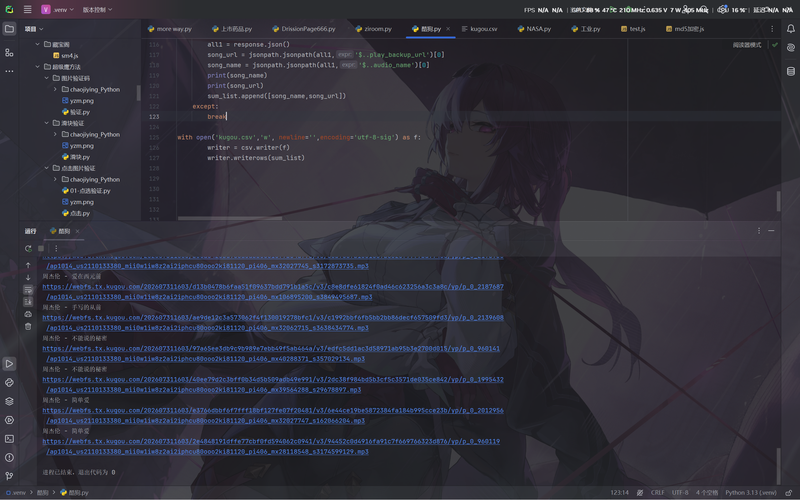800x500 pixels.
Task: Open the Python Console tool window
Action: point(9,383)
